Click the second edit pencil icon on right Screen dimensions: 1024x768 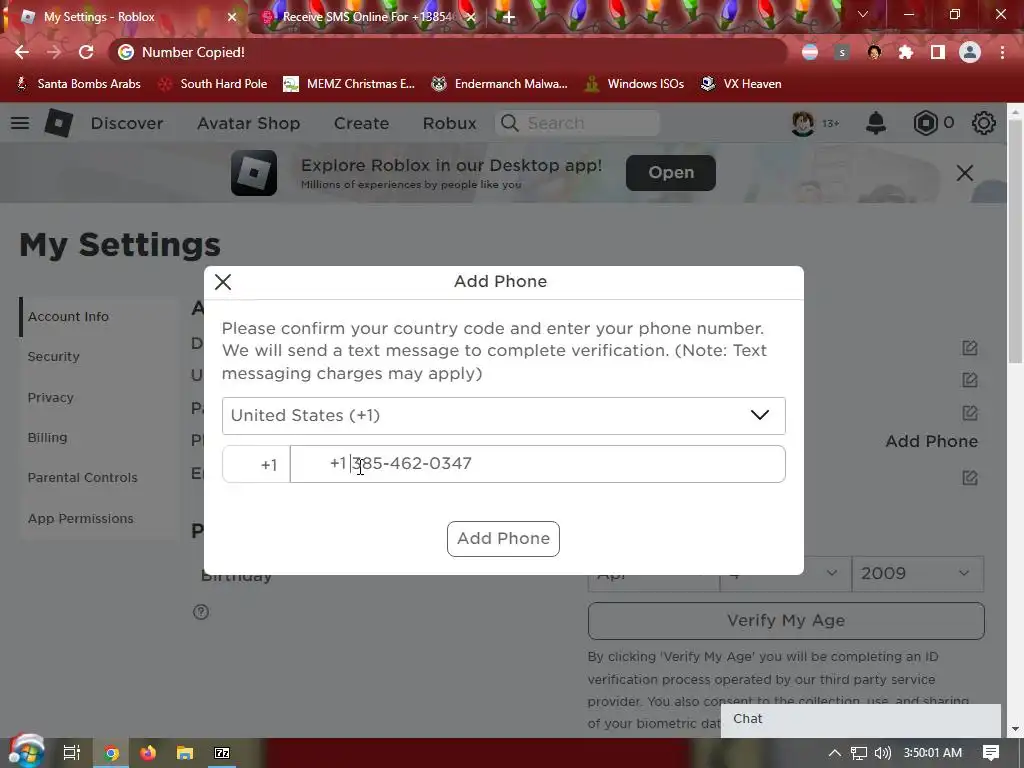point(970,379)
